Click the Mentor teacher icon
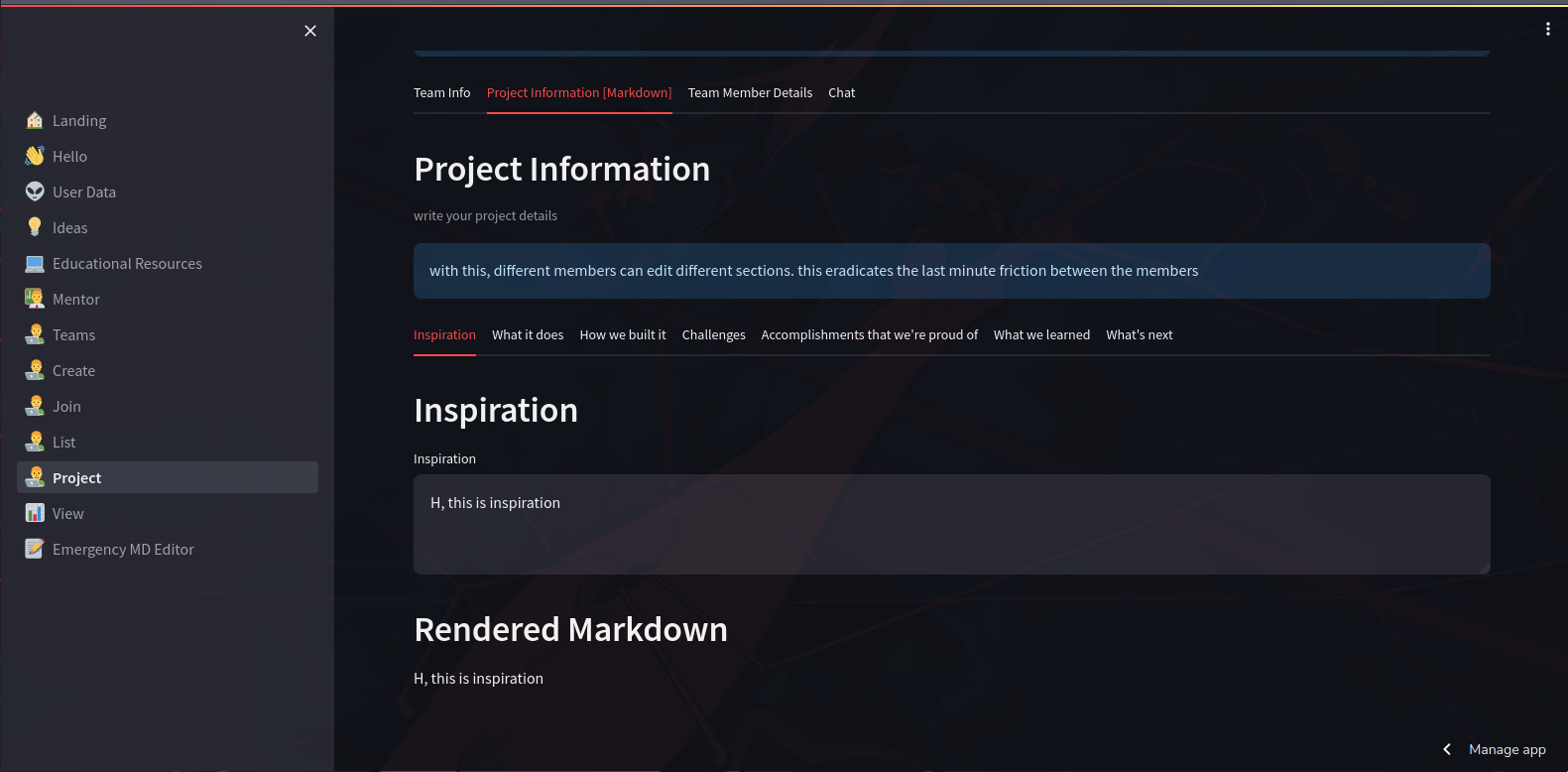The width and height of the screenshot is (1568, 772). pos(35,299)
